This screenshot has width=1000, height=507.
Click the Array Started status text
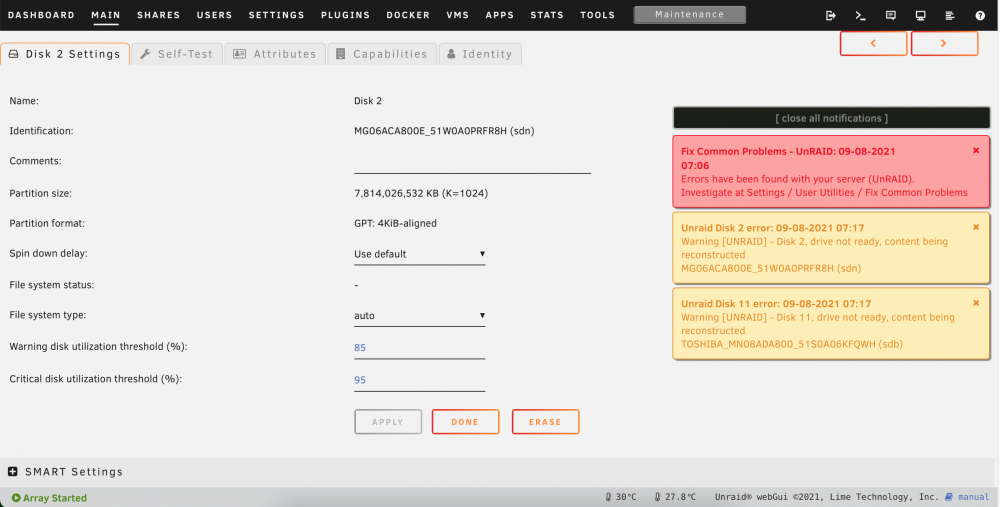click(x=55, y=498)
